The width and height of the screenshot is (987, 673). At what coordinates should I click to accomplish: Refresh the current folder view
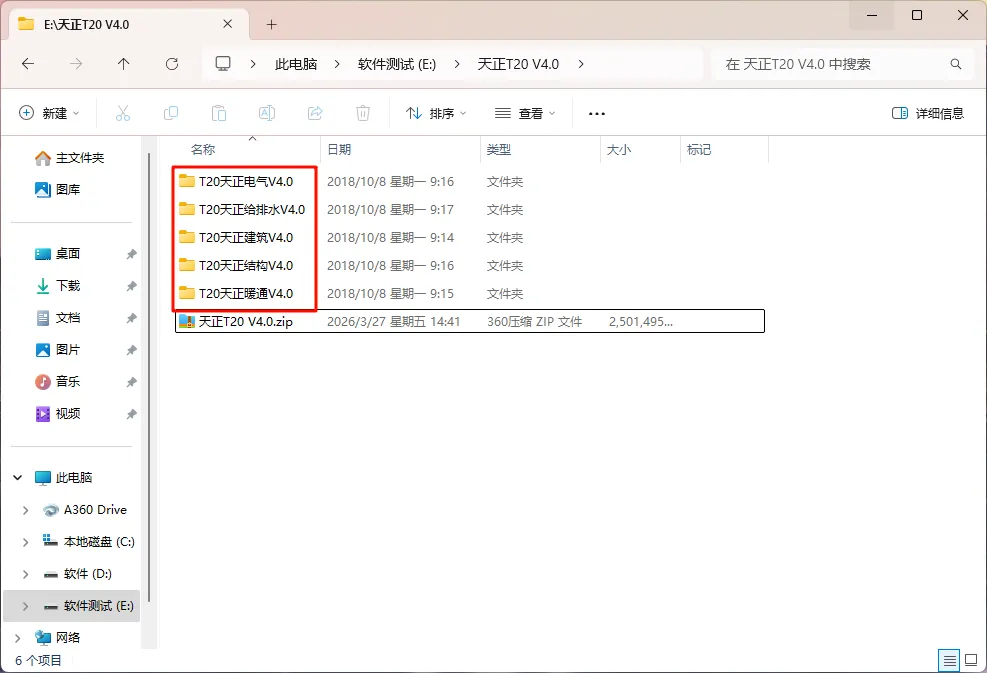172,64
